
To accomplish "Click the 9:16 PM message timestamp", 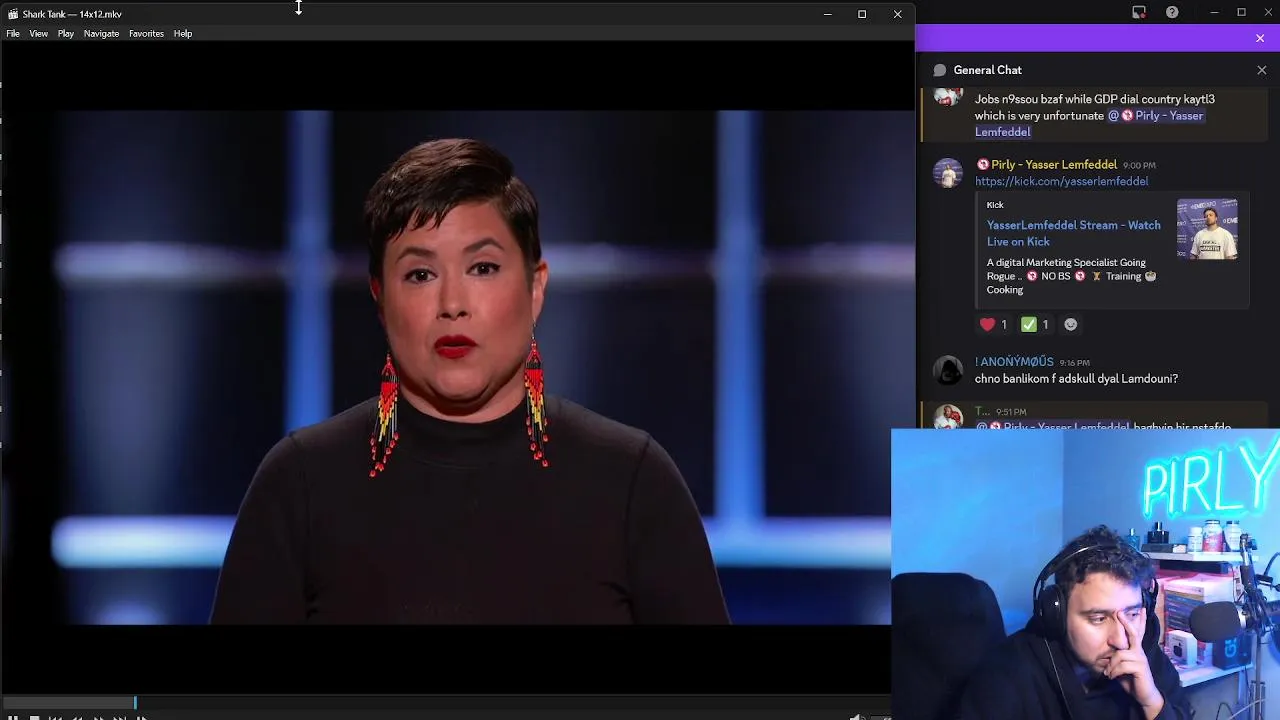I will click(x=1074, y=363).
